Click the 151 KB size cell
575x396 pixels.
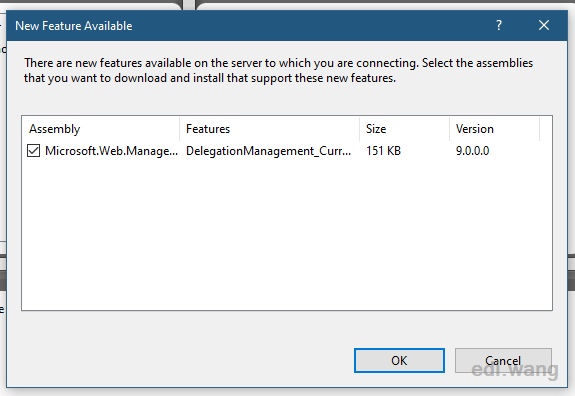click(383, 151)
